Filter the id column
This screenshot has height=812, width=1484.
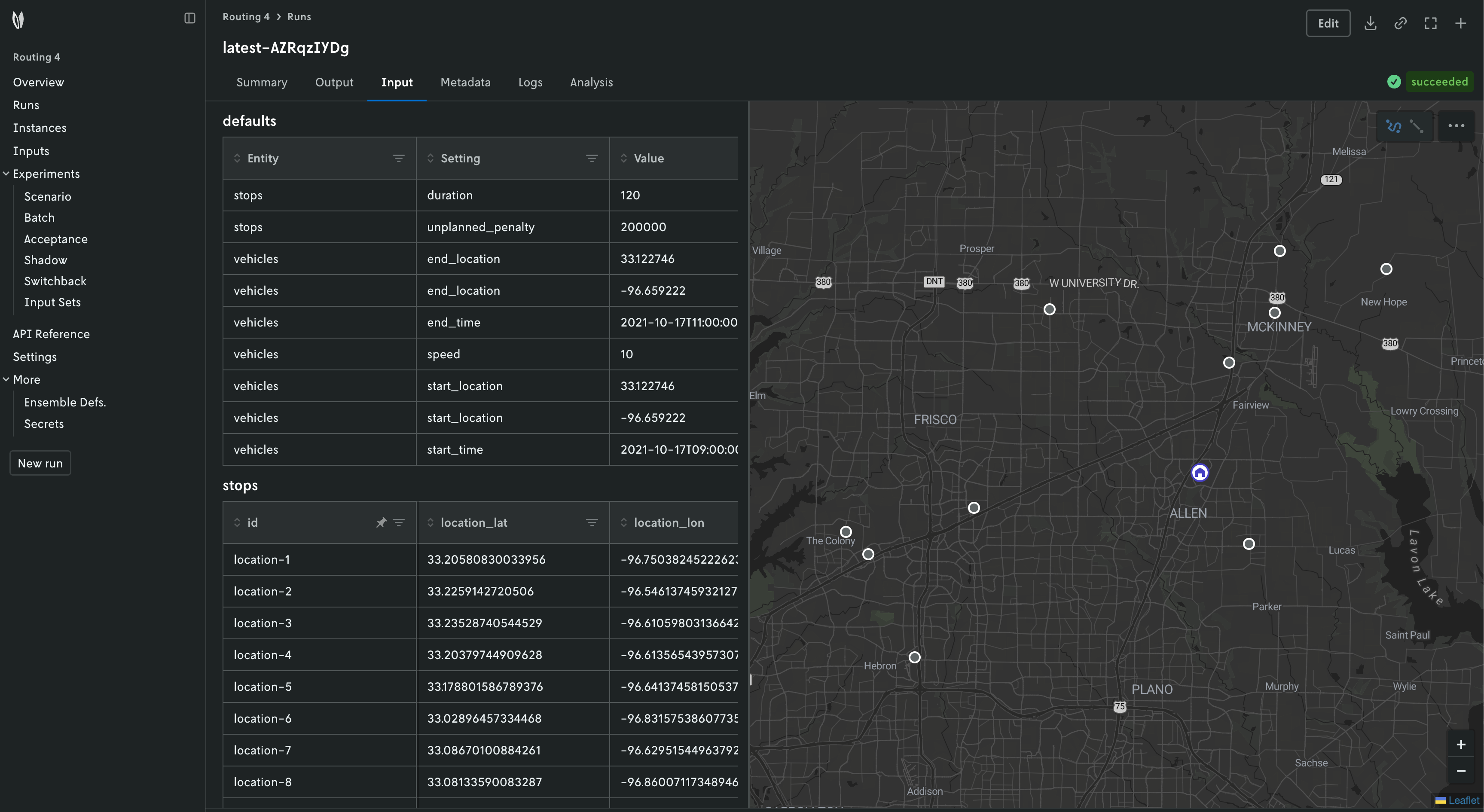tap(398, 523)
